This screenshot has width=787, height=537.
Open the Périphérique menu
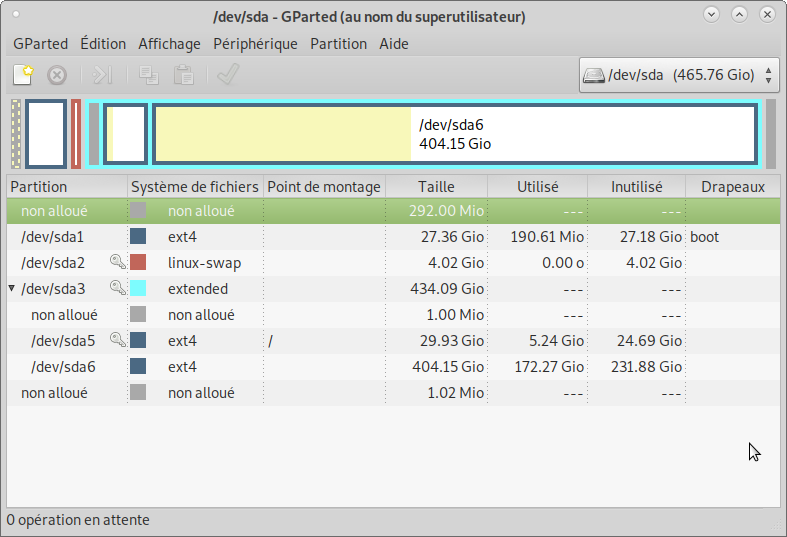pos(255,44)
